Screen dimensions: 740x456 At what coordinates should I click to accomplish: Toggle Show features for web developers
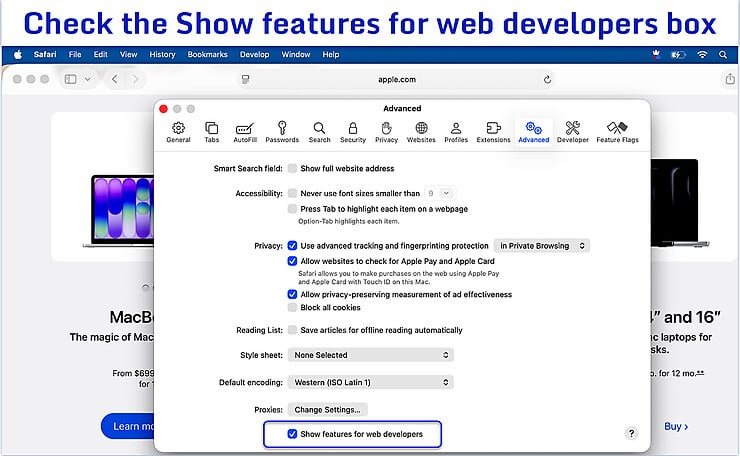point(293,434)
